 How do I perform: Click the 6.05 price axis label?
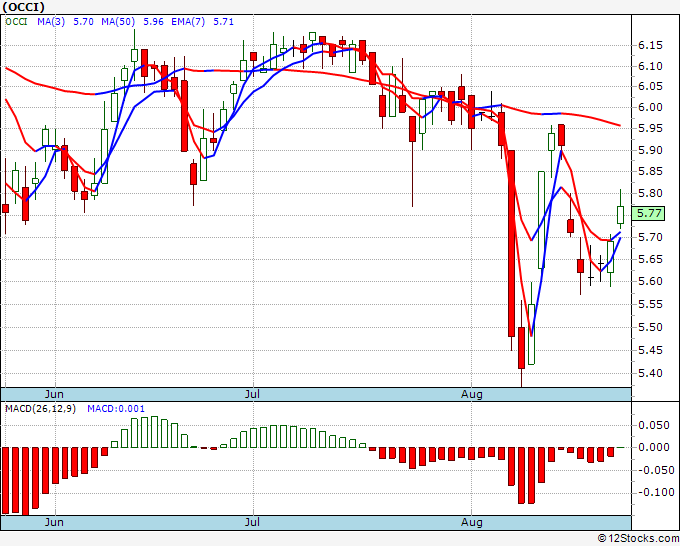pyautogui.click(x=650, y=87)
